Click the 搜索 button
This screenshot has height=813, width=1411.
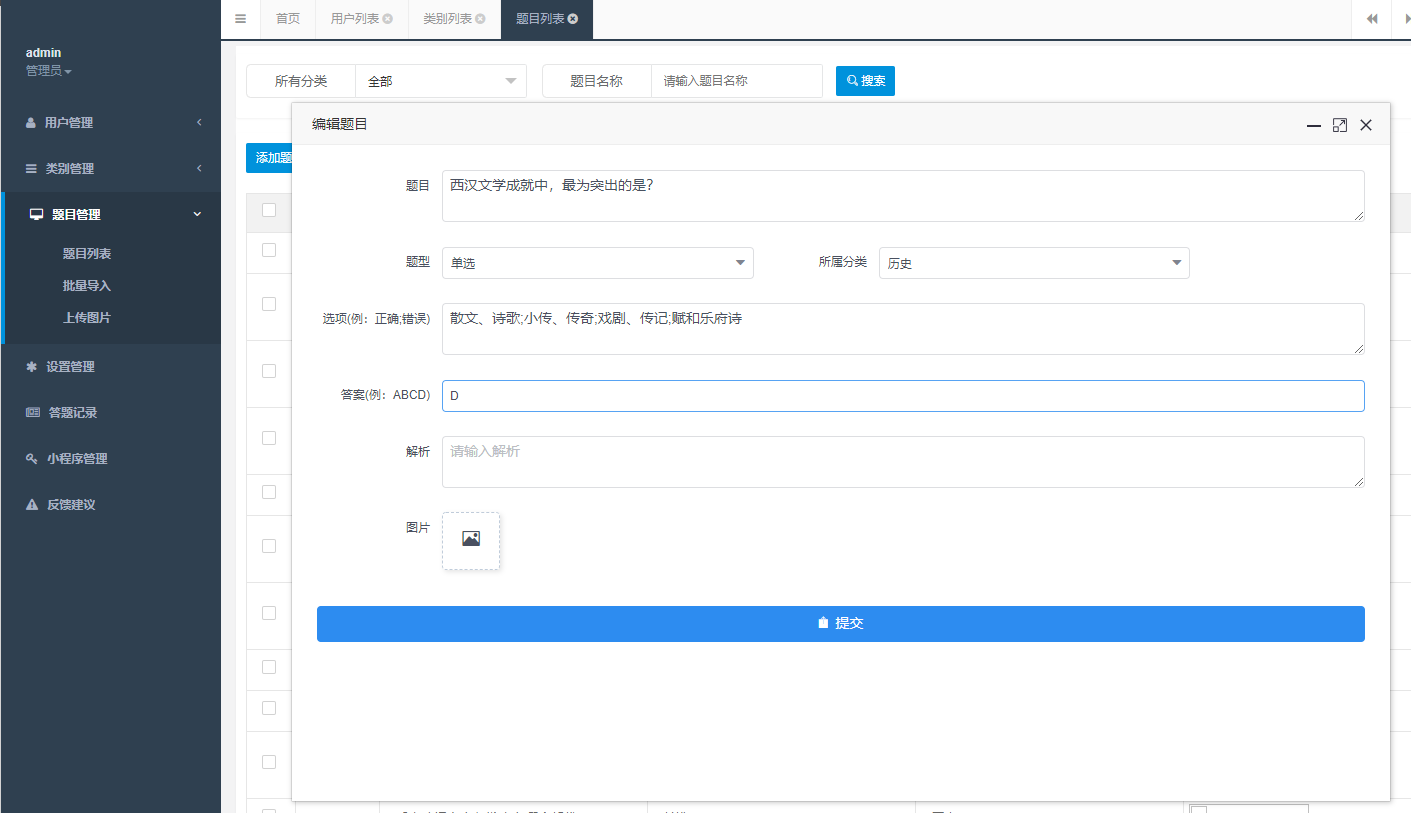(x=865, y=81)
